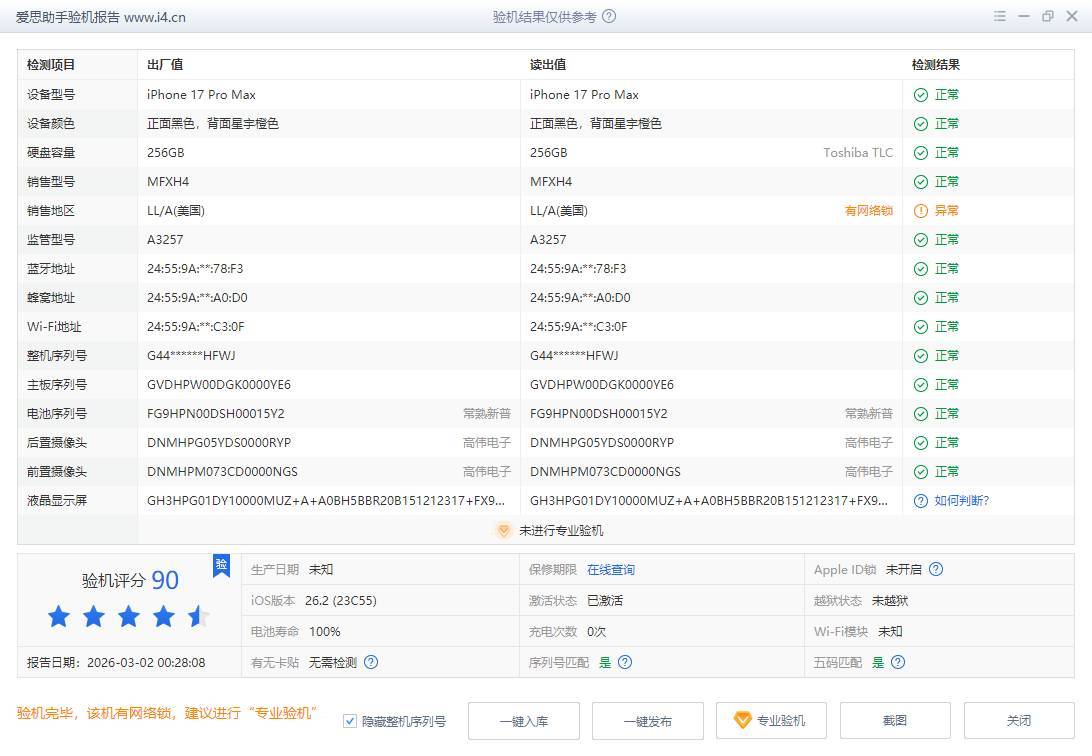Start 专业验机 with the bottom button
Screen dimensions: 1092x756
point(770,721)
